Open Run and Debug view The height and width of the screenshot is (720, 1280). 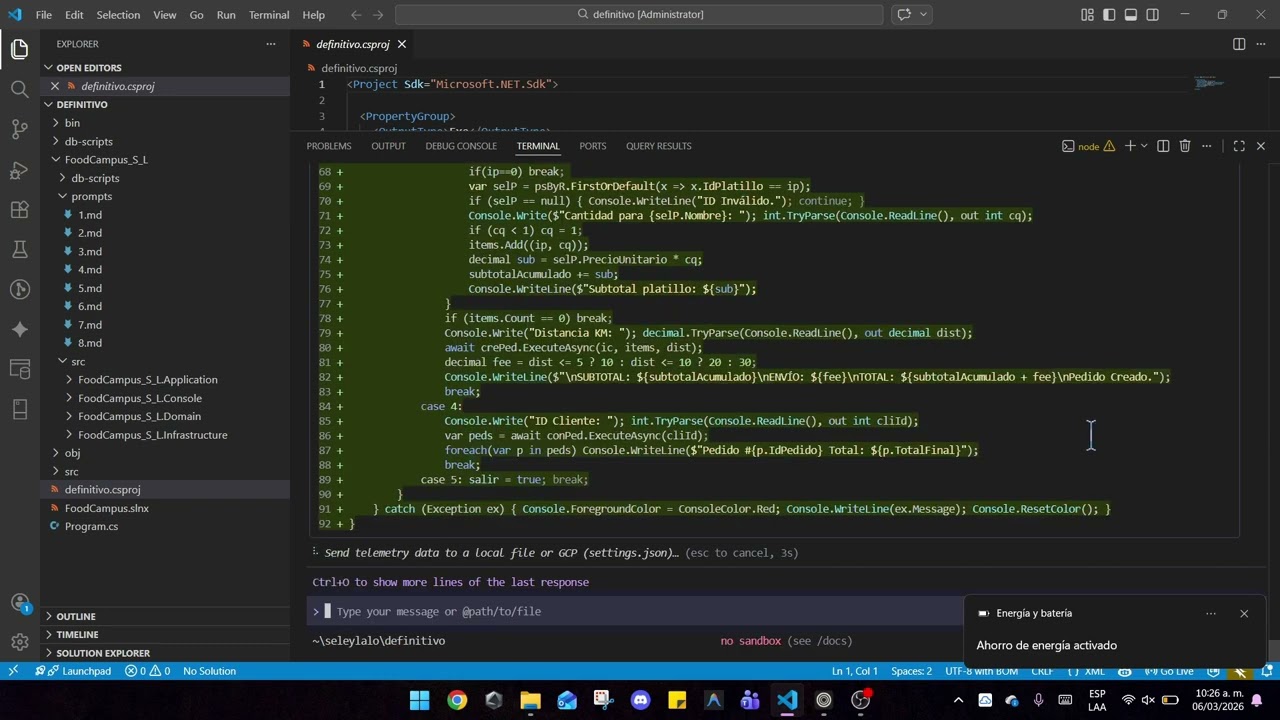pyautogui.click(x=19, y=169)
